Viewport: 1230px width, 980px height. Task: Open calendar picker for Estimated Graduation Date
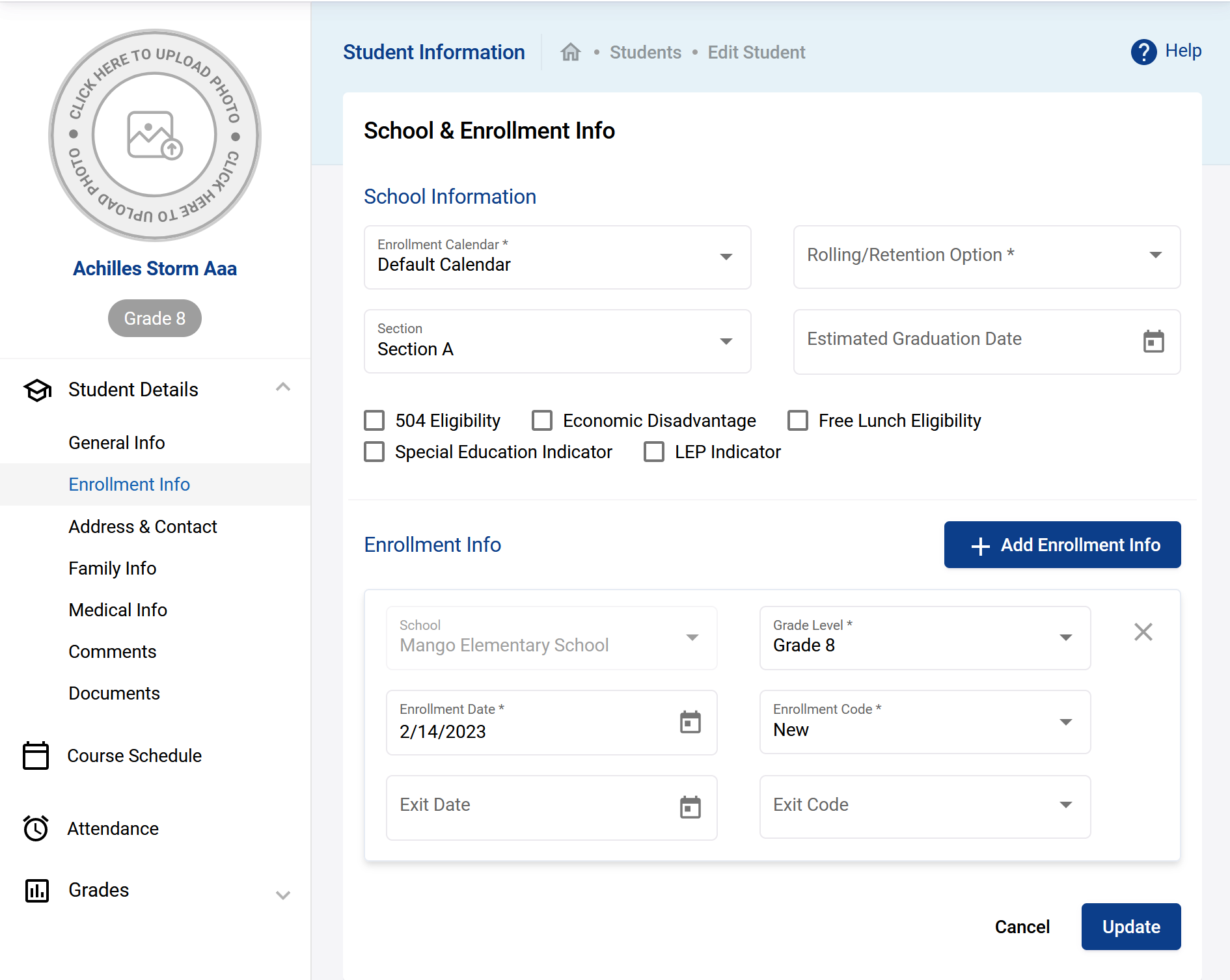[1153, 341]
